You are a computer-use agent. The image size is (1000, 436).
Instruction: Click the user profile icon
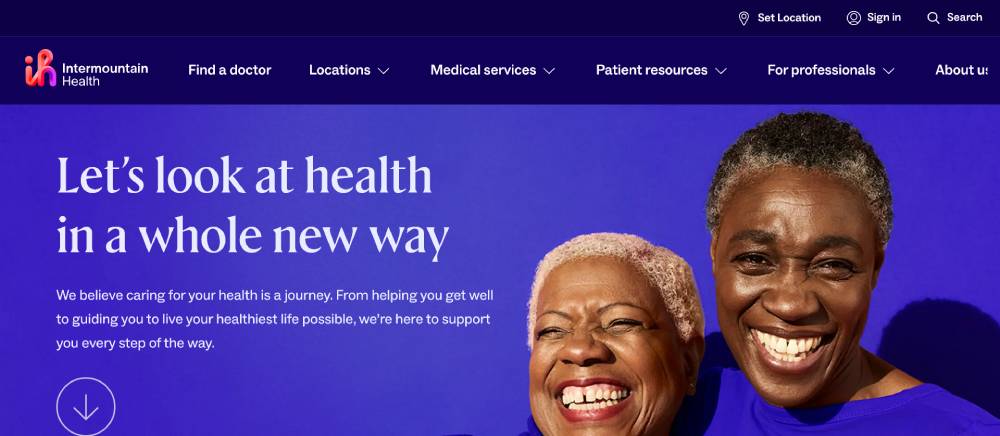point(854,18)
